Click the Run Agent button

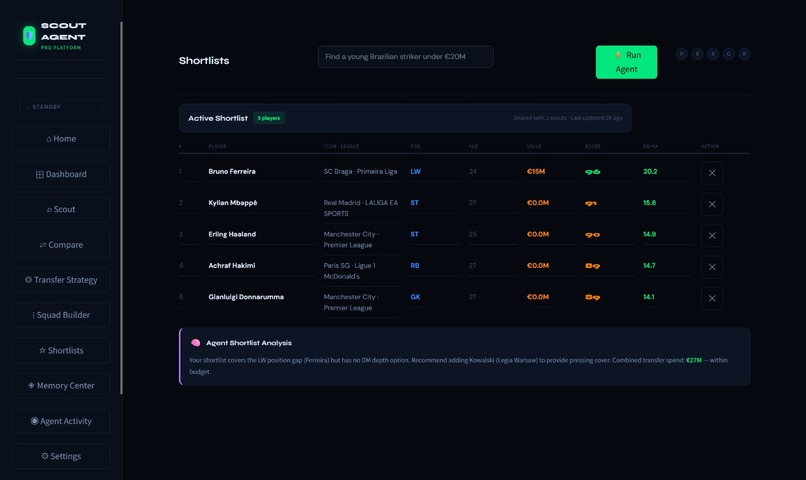pyautogui.click(x=626, y=62)
